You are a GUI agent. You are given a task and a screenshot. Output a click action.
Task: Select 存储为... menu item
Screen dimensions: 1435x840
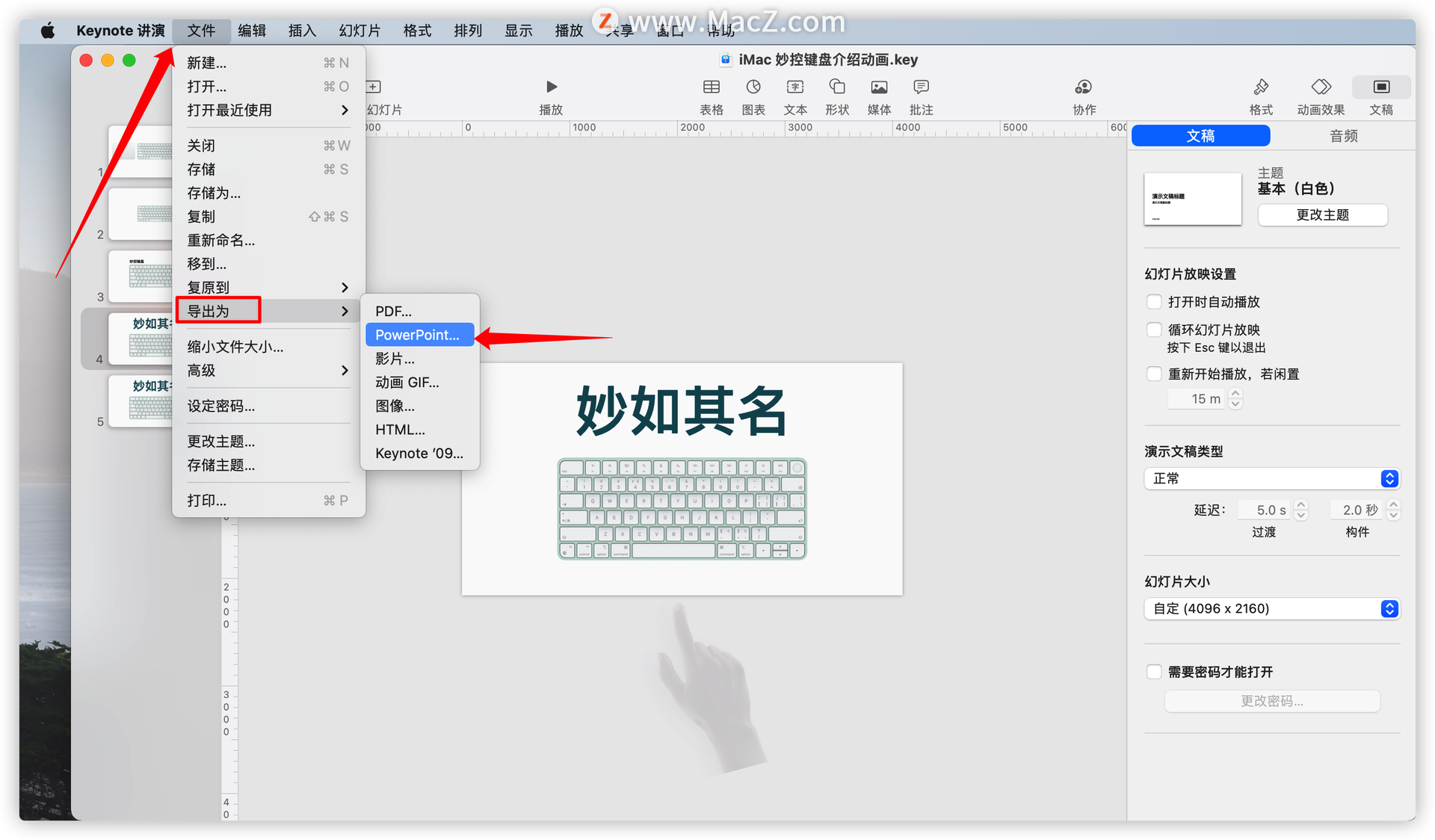coord(268,193)
